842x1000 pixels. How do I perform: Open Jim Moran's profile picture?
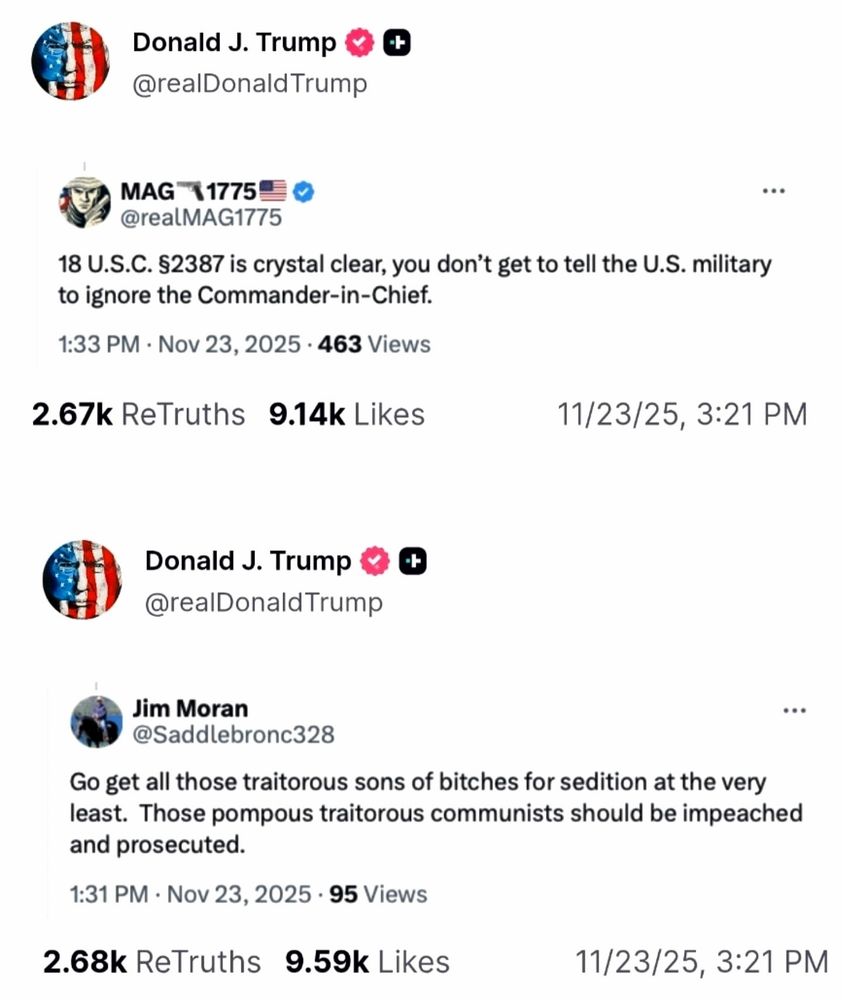(x=96, y=721)
